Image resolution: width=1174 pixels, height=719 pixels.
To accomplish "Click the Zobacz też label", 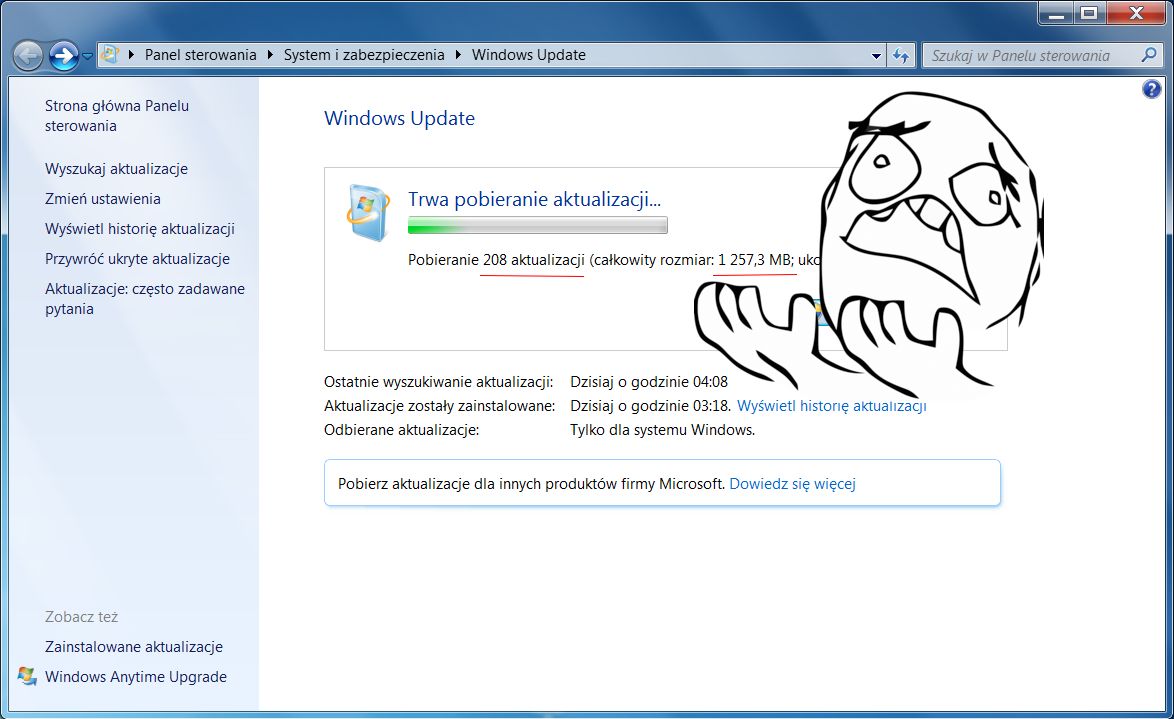I will pos(82,616).
